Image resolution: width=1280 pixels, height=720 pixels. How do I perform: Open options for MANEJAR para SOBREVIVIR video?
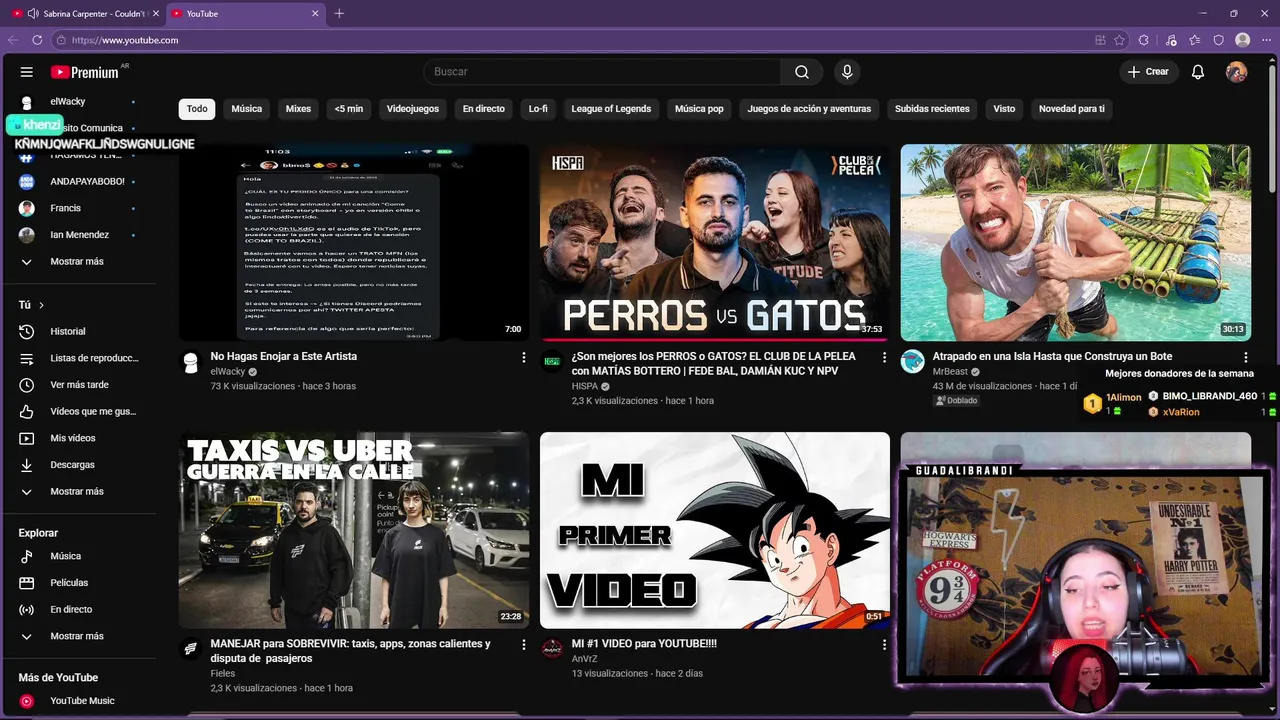[523, 645]
